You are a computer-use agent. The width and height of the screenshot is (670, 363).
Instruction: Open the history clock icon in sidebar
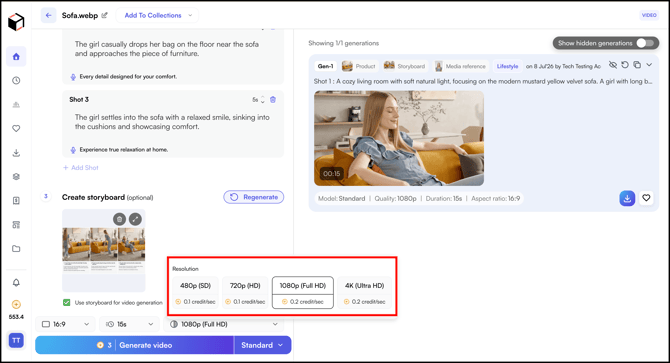pos(16,80)
